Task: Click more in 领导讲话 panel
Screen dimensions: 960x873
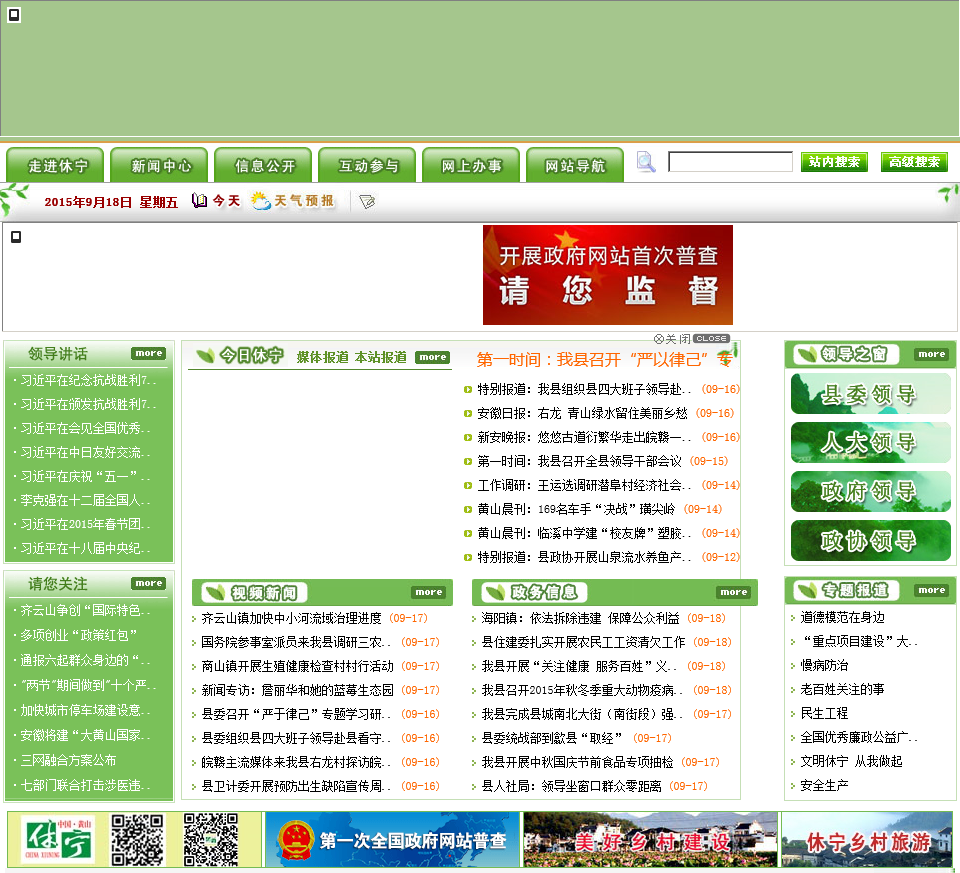Action: [149, 353]
